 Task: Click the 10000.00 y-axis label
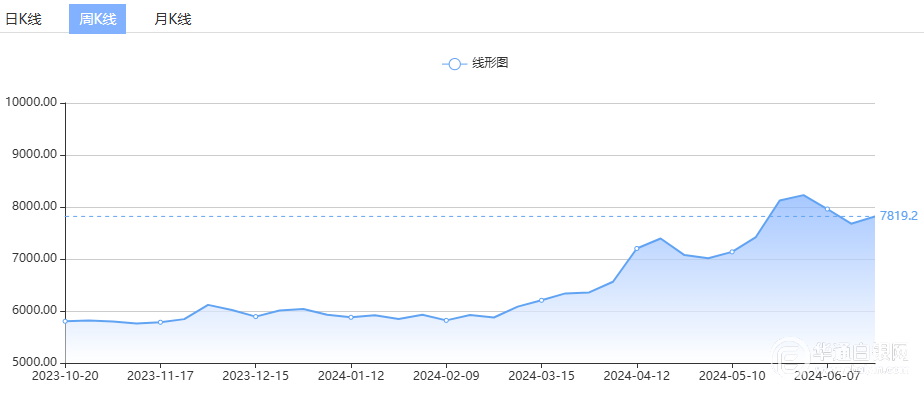[x=31, y=102]
